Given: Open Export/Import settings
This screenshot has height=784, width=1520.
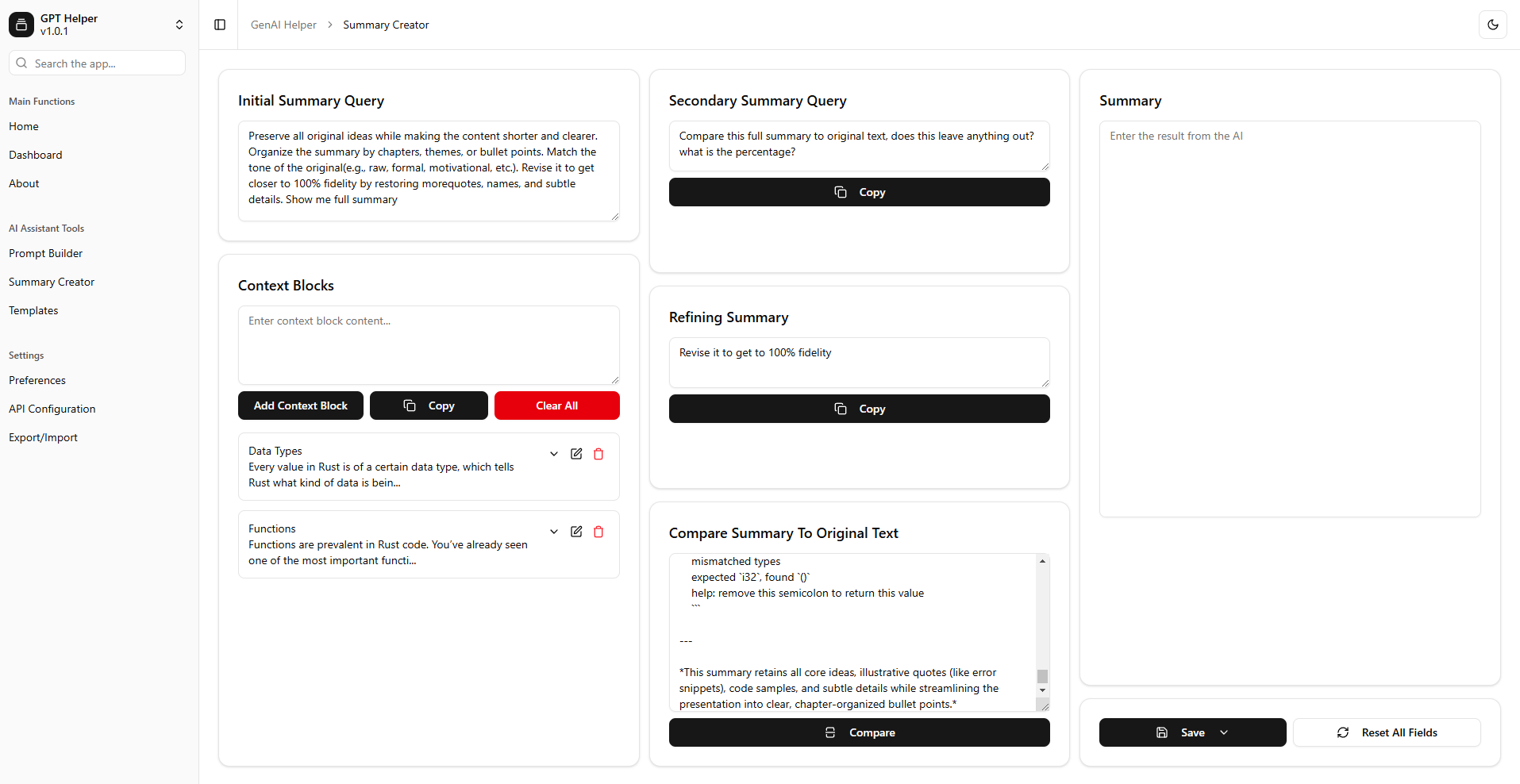Looking at the screenshot, I should pos(44,437).
